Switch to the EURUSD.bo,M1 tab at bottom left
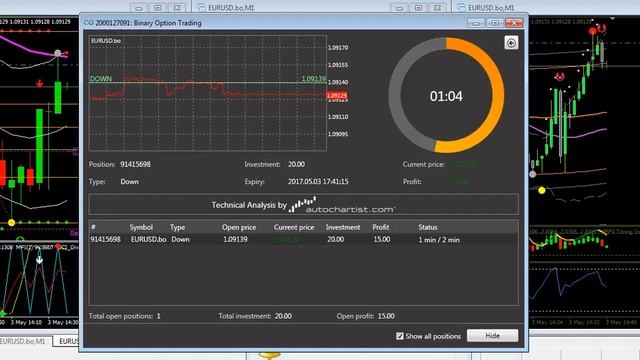The image size is (640, 360). coord(23,341)
